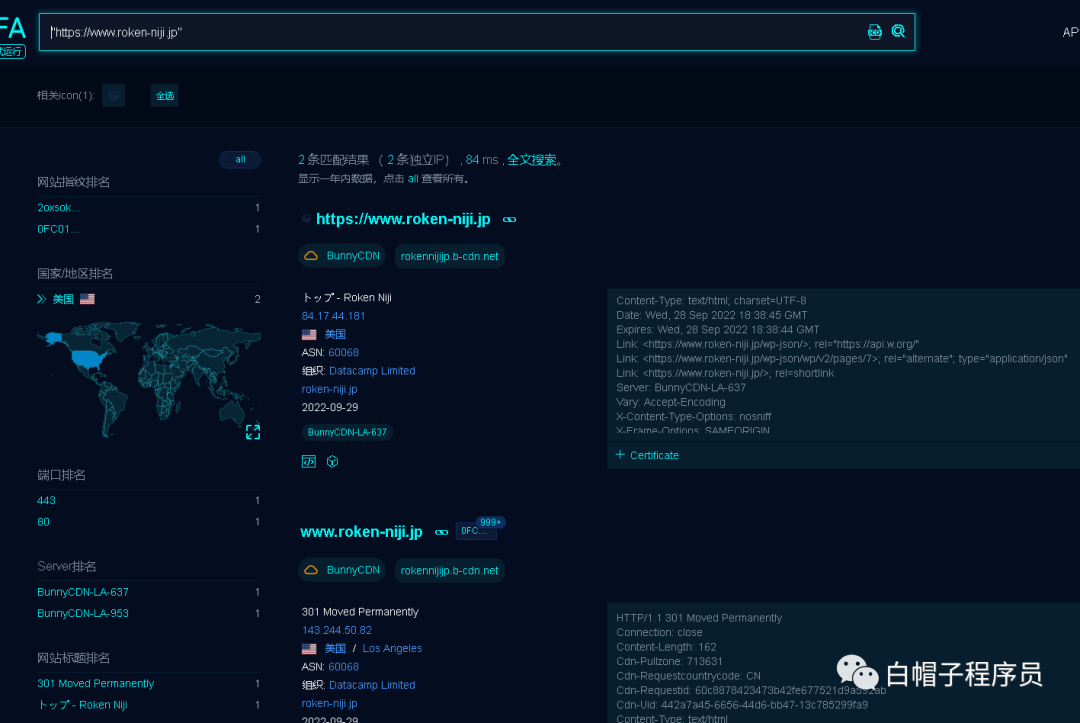Image resolution: width=1080 pixels, height=723 pixels.
Task: Filter by server BunnyCDN-LA-637 in sidebar
Action: (x=83, y=592)
